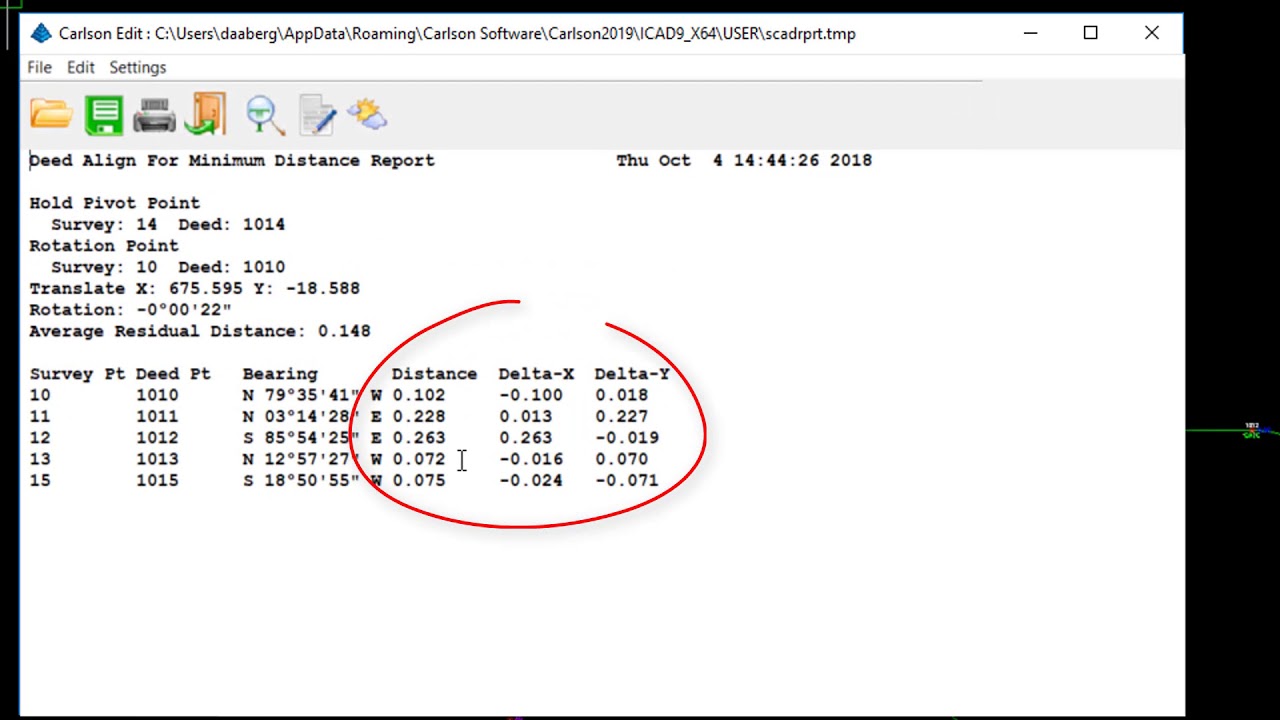Click distance value 0.228
The width and height of the screenshot is (1280, 720).
419,417
